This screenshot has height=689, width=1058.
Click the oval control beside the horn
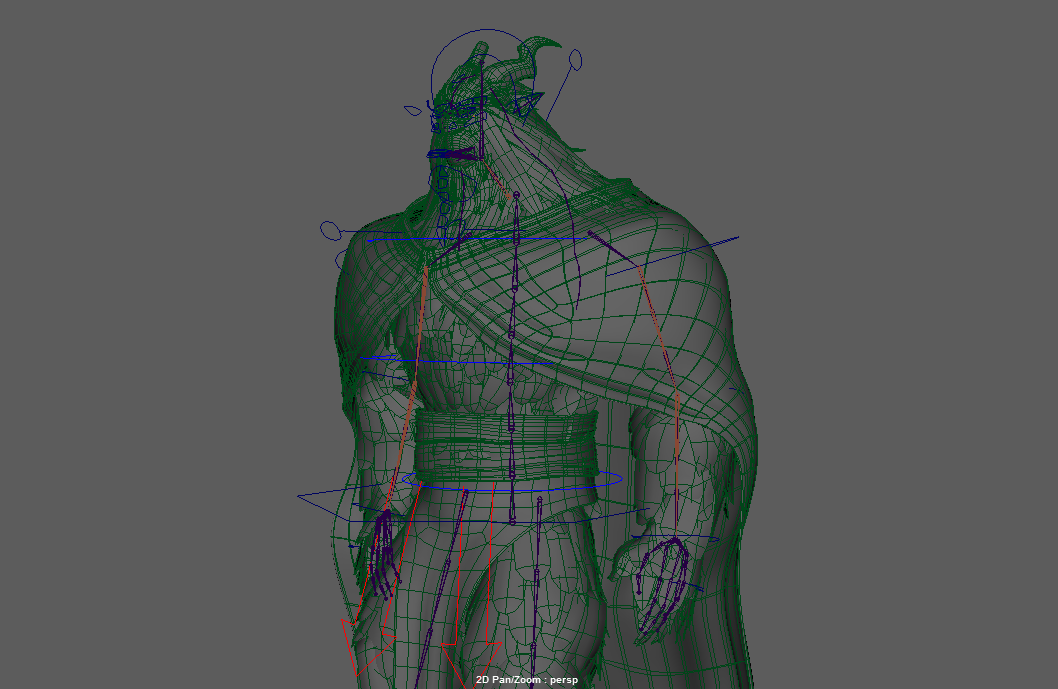[575, 61]
